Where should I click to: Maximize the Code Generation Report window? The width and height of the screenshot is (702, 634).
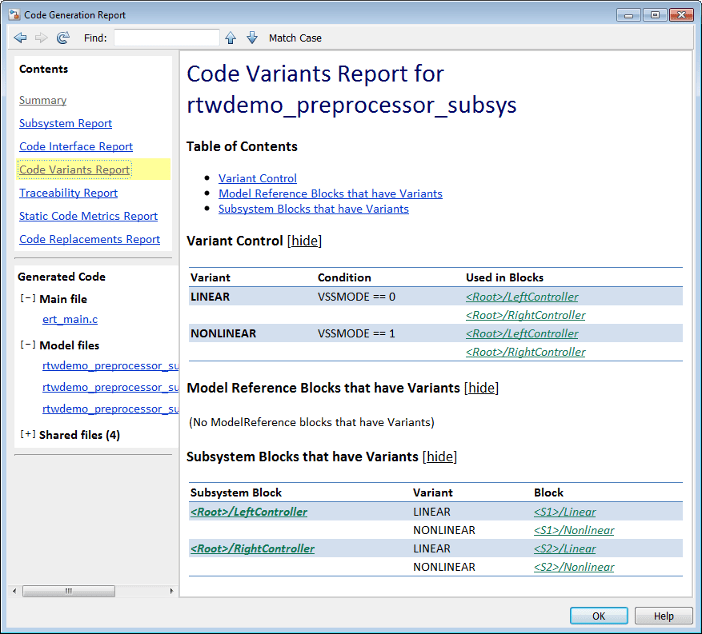coord(655,15)
